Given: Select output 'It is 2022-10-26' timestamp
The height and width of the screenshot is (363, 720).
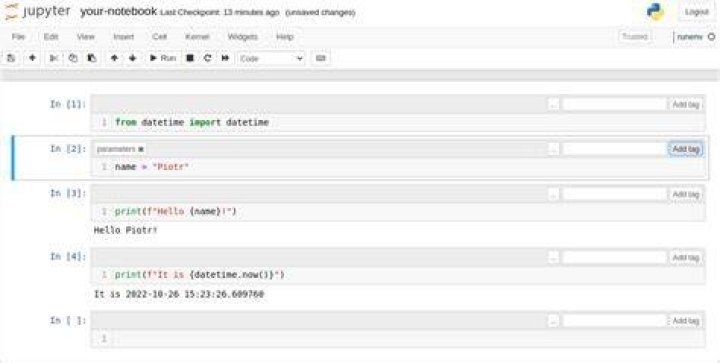Looking at the screenshot, I should pyautogui.click(x=179, y=294).
